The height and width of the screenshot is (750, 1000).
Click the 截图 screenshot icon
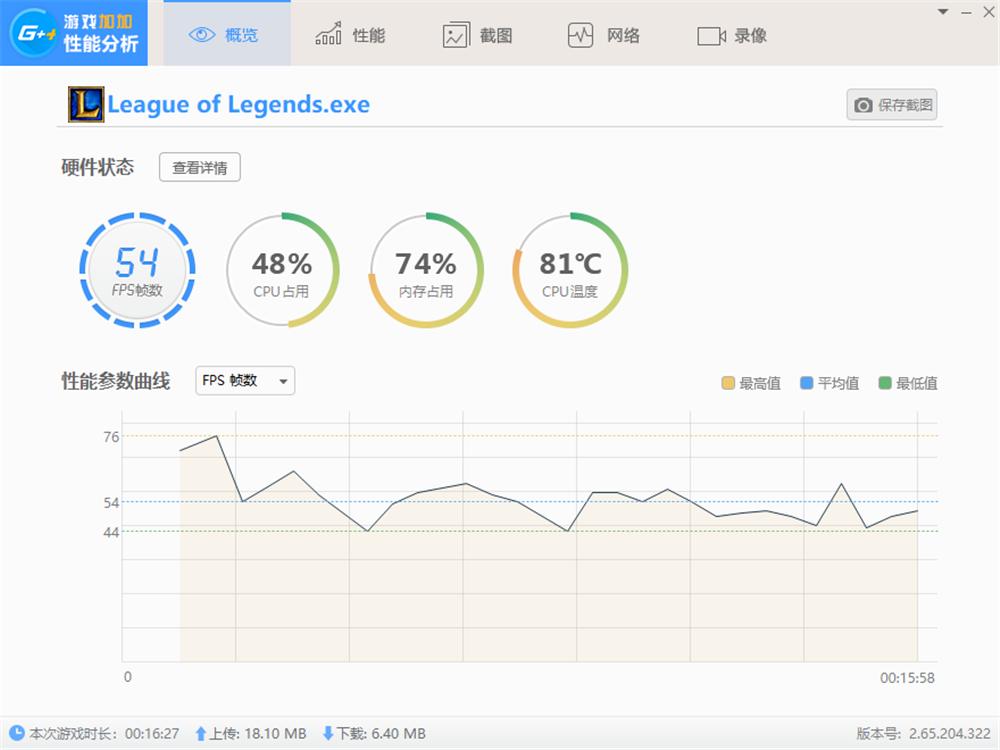click(457, 33)
